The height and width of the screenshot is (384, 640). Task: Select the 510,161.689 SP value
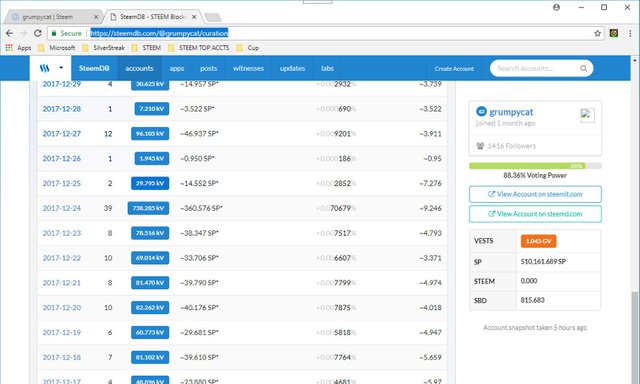tap(543, 262)
